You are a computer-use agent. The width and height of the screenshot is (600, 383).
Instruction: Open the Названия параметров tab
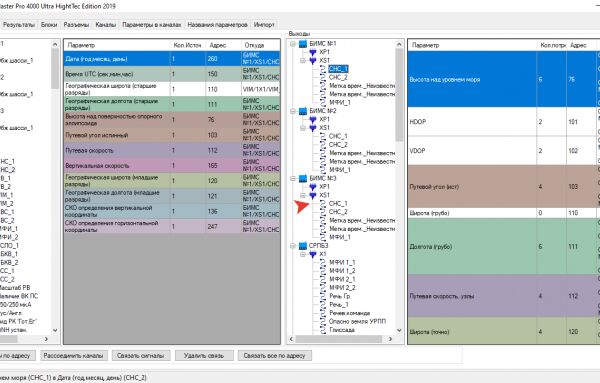pos(217,24)
